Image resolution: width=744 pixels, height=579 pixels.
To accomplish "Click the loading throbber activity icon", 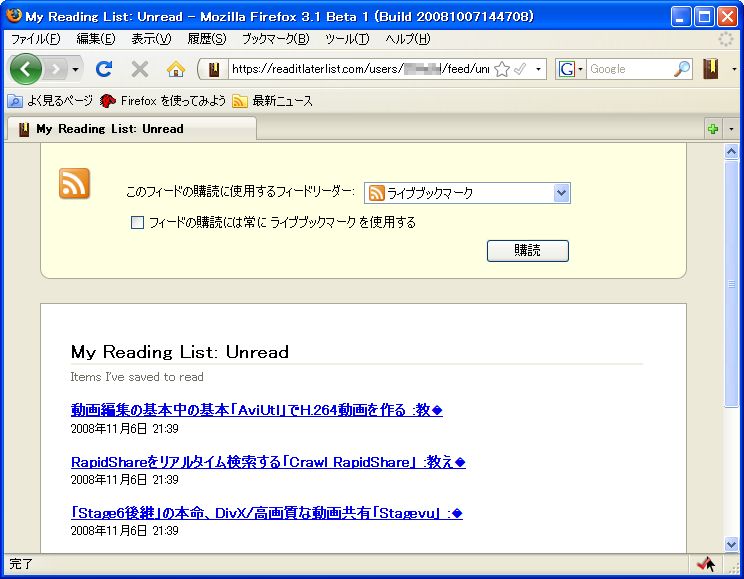I will click(x=726, y=39).
